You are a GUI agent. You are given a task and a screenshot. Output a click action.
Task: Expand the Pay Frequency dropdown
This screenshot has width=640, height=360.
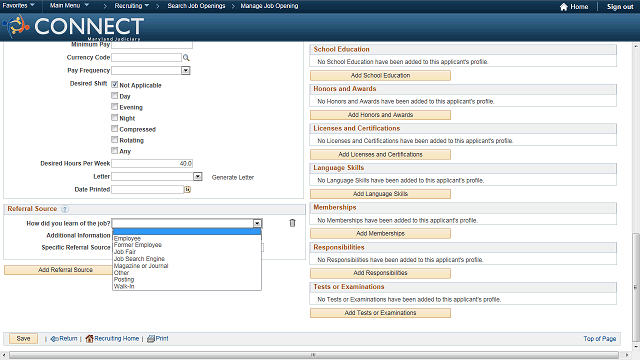(186, 71)
